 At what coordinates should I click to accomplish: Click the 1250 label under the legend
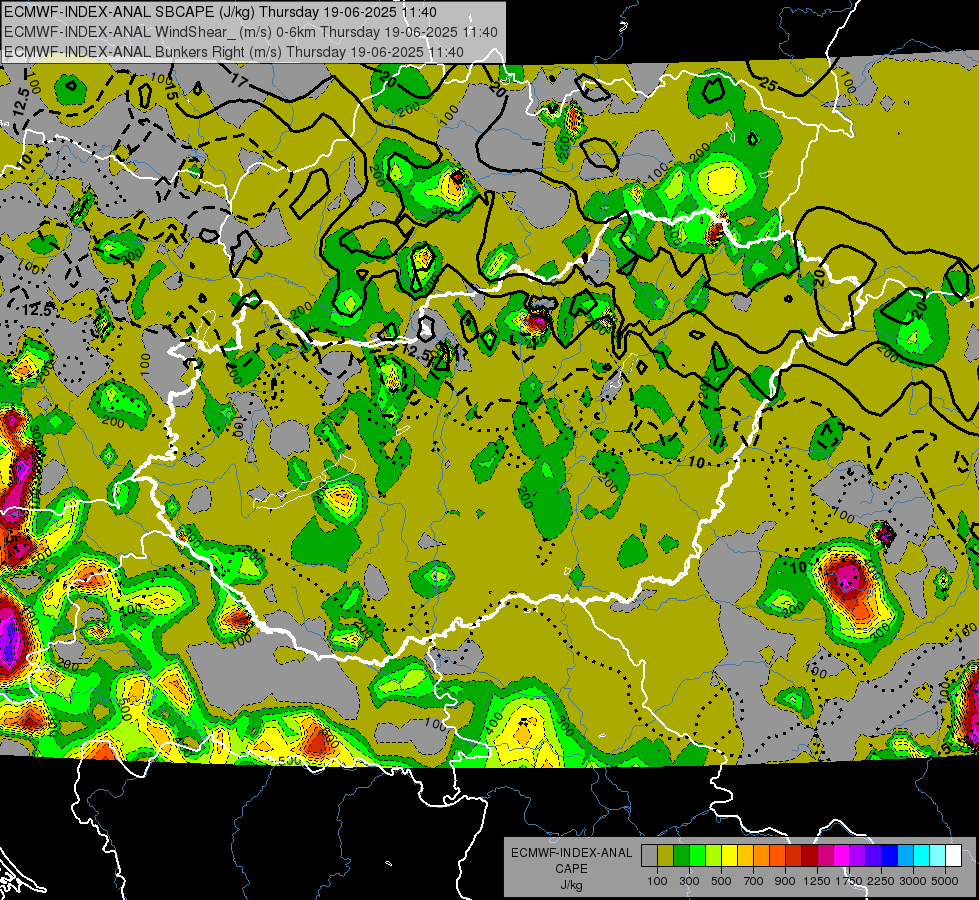coord(817,881)
